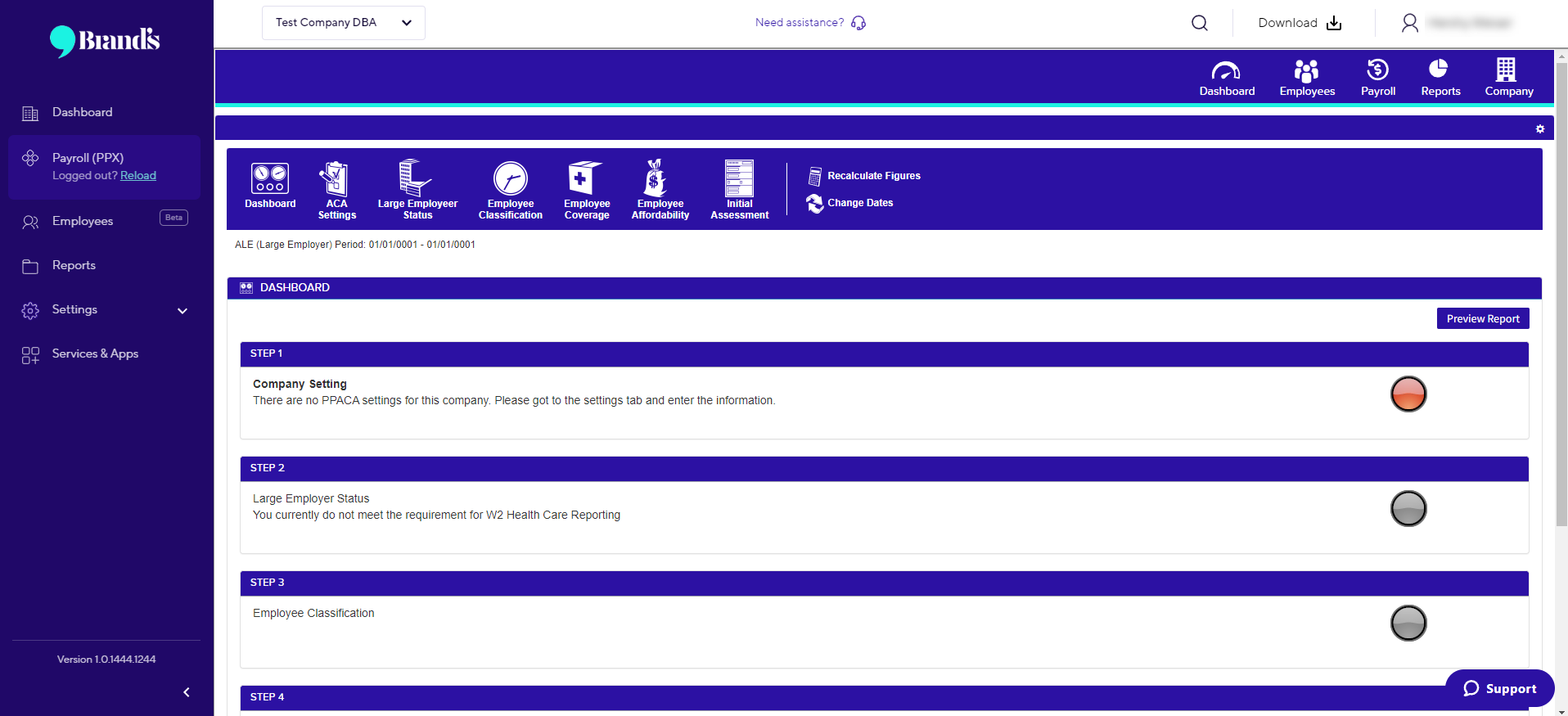Click the ALE Period date text
This screenshot has height=716, width=1568.
coord(355,245)
